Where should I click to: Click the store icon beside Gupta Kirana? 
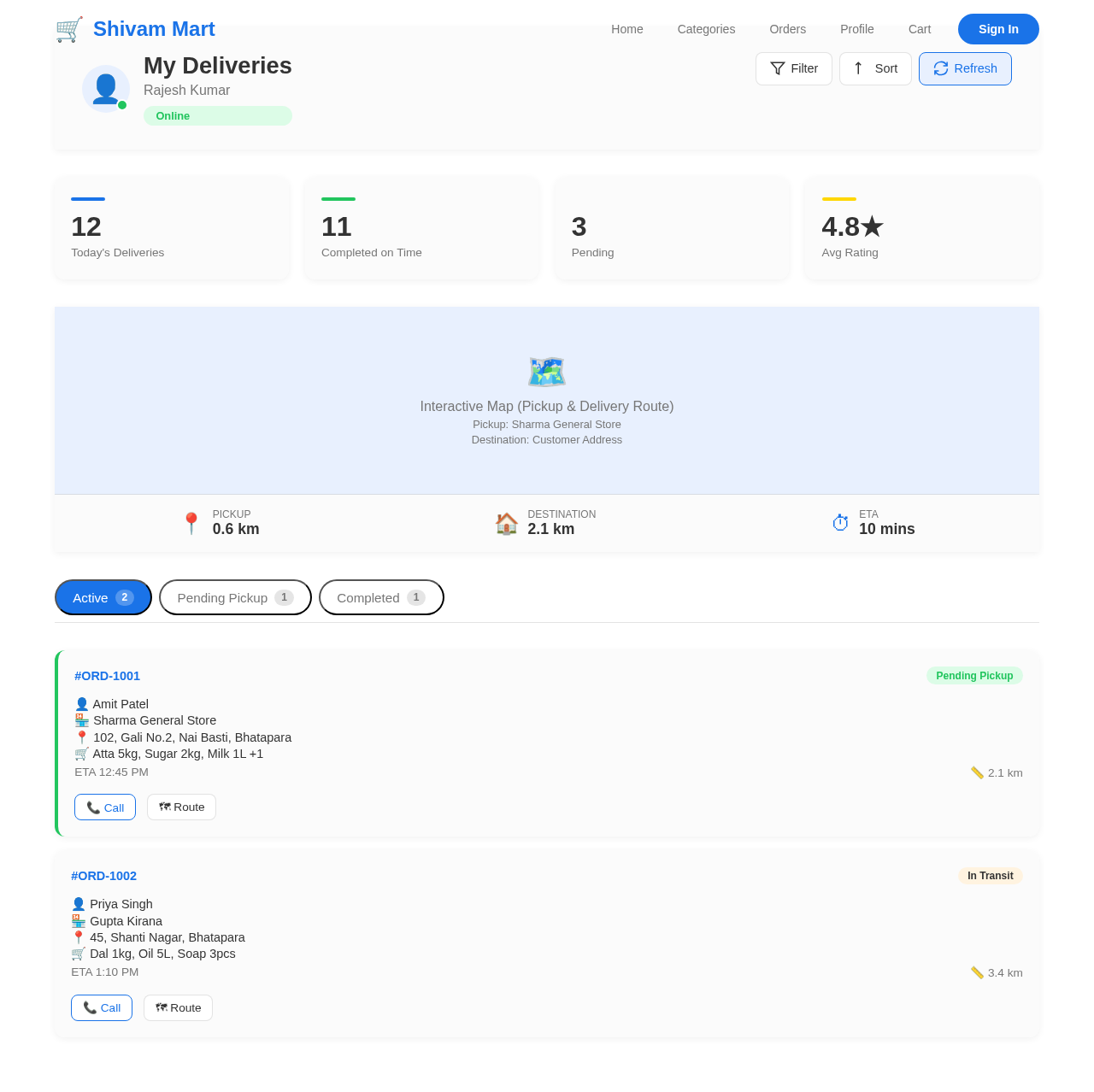click(79, 921)
